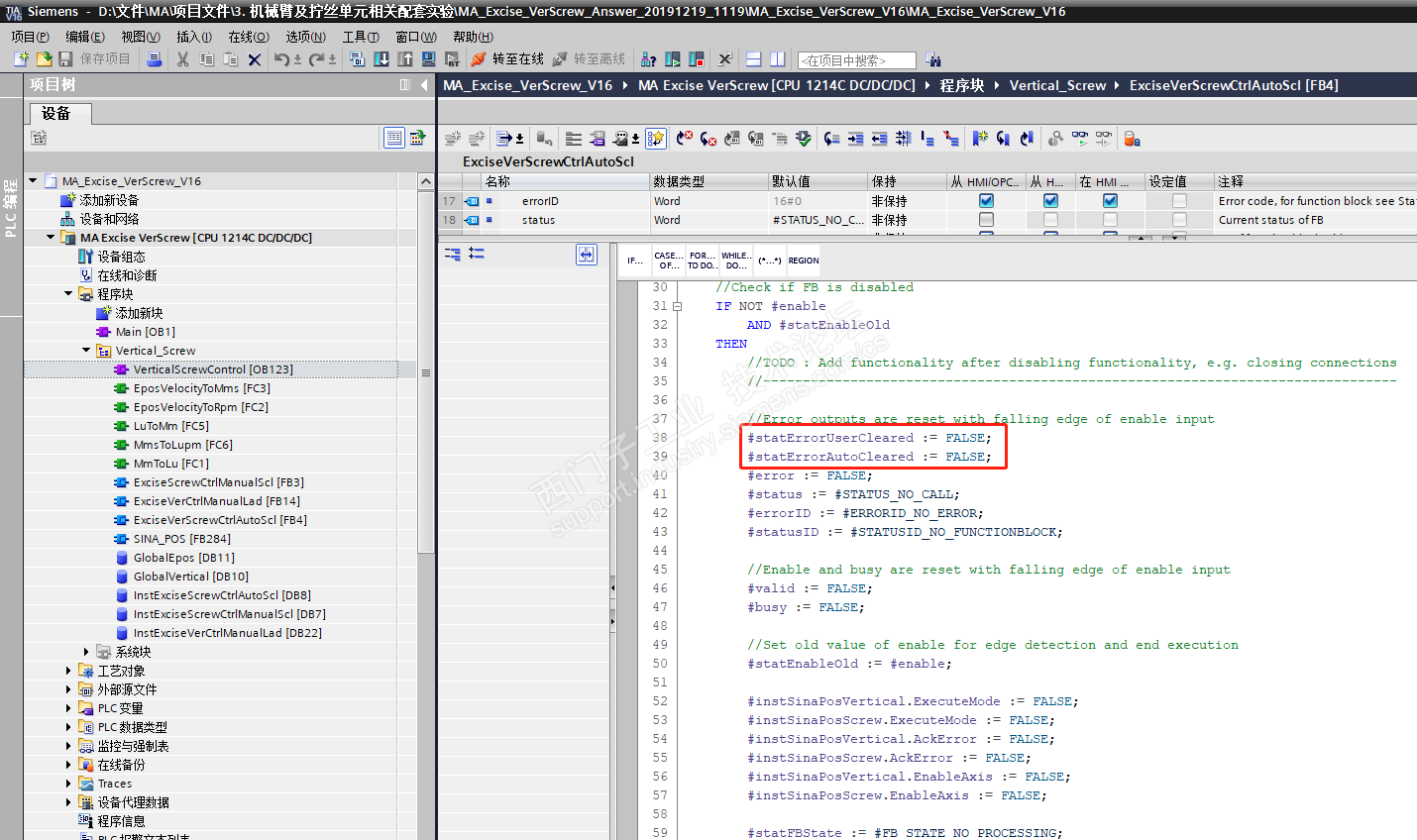Viewport: 1417px width, 840px height.
Task: Click the Download to device icon
Action: pyautogui.click(x=381, y=59)
